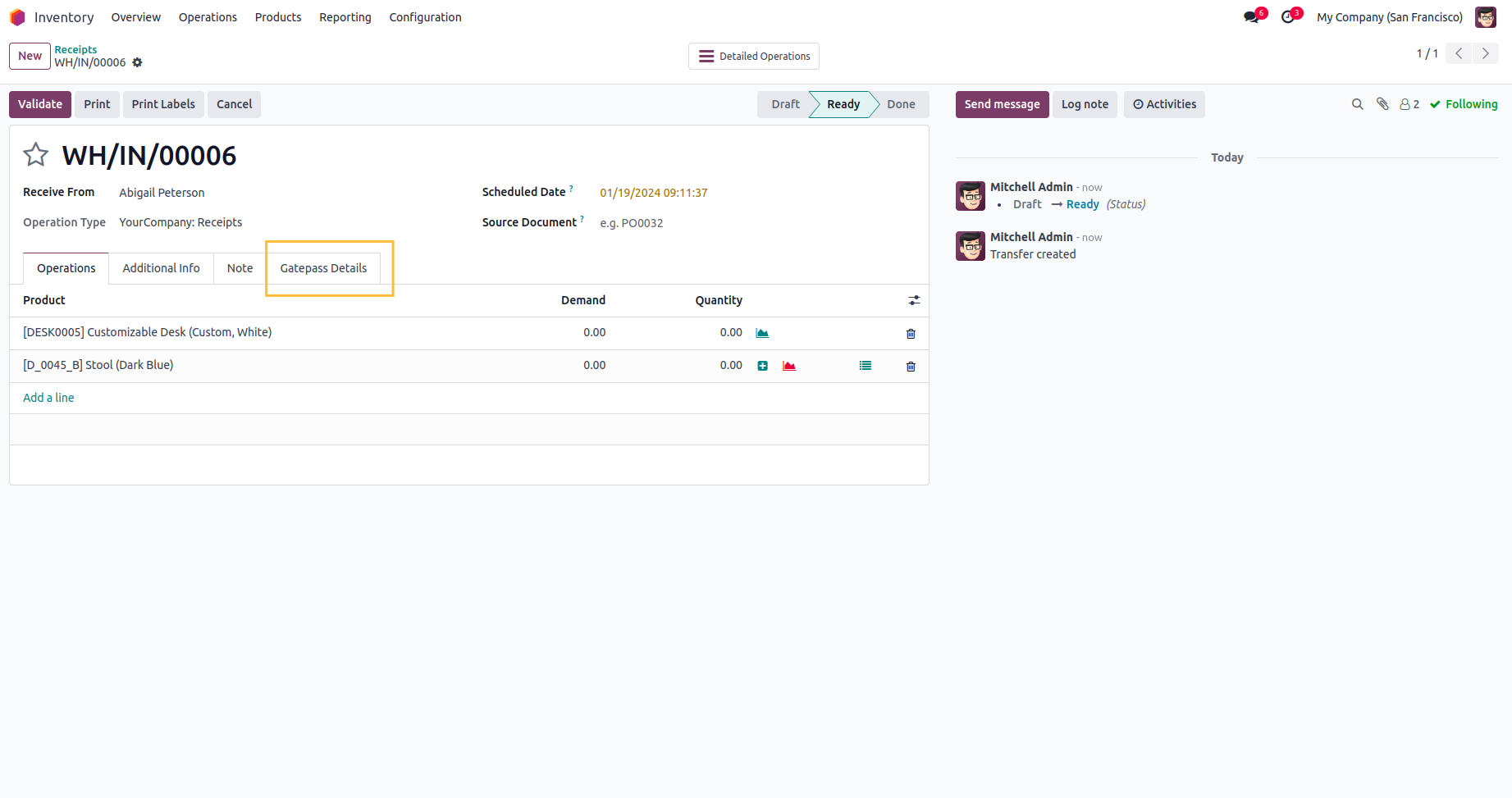Open the Configuration menu
This screenshot has width=1512, height=798.
pos(425,17)
